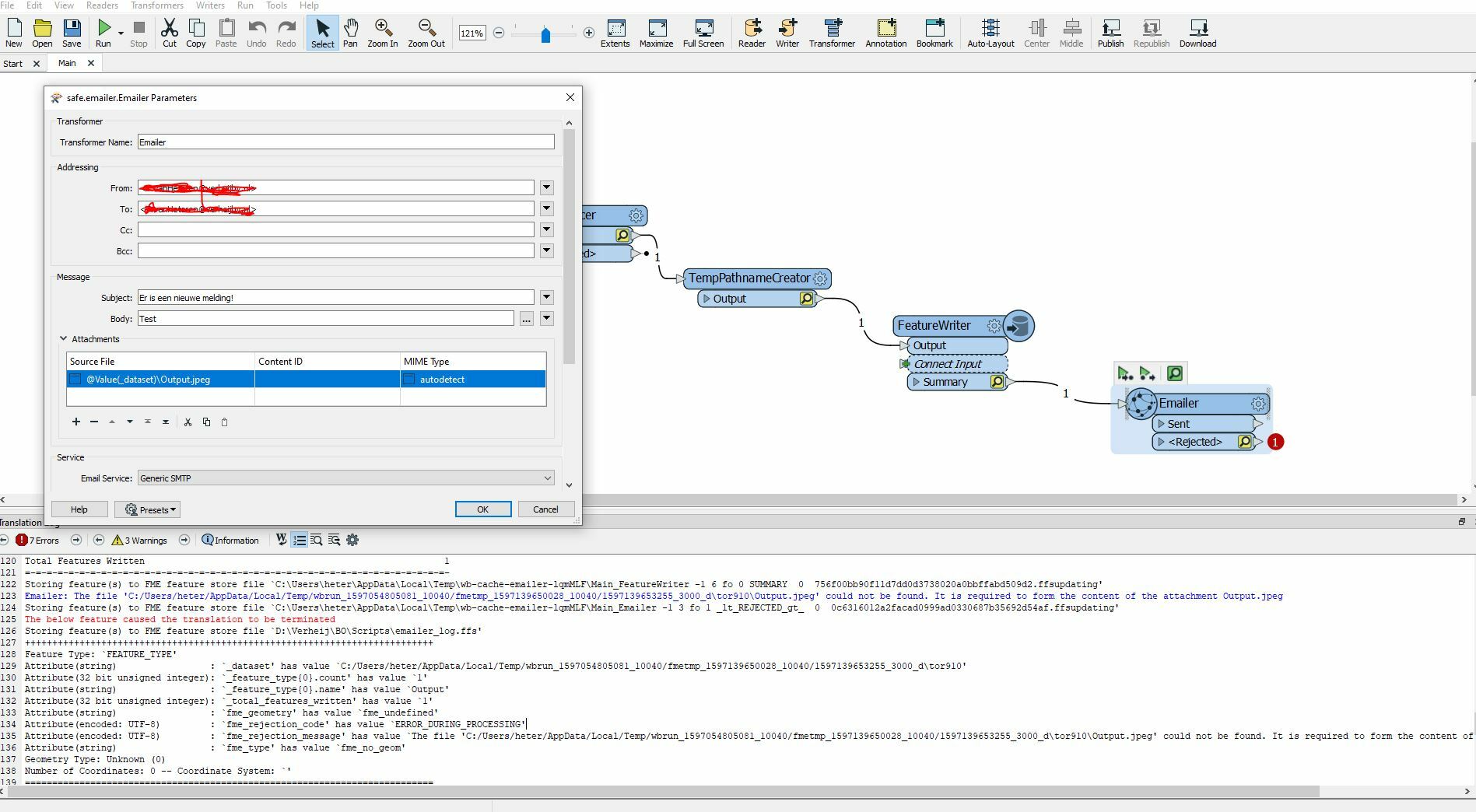Publish the workspace to FME Server
Viewport: 1476px width, 812px height.
(x=1110, y=32)
